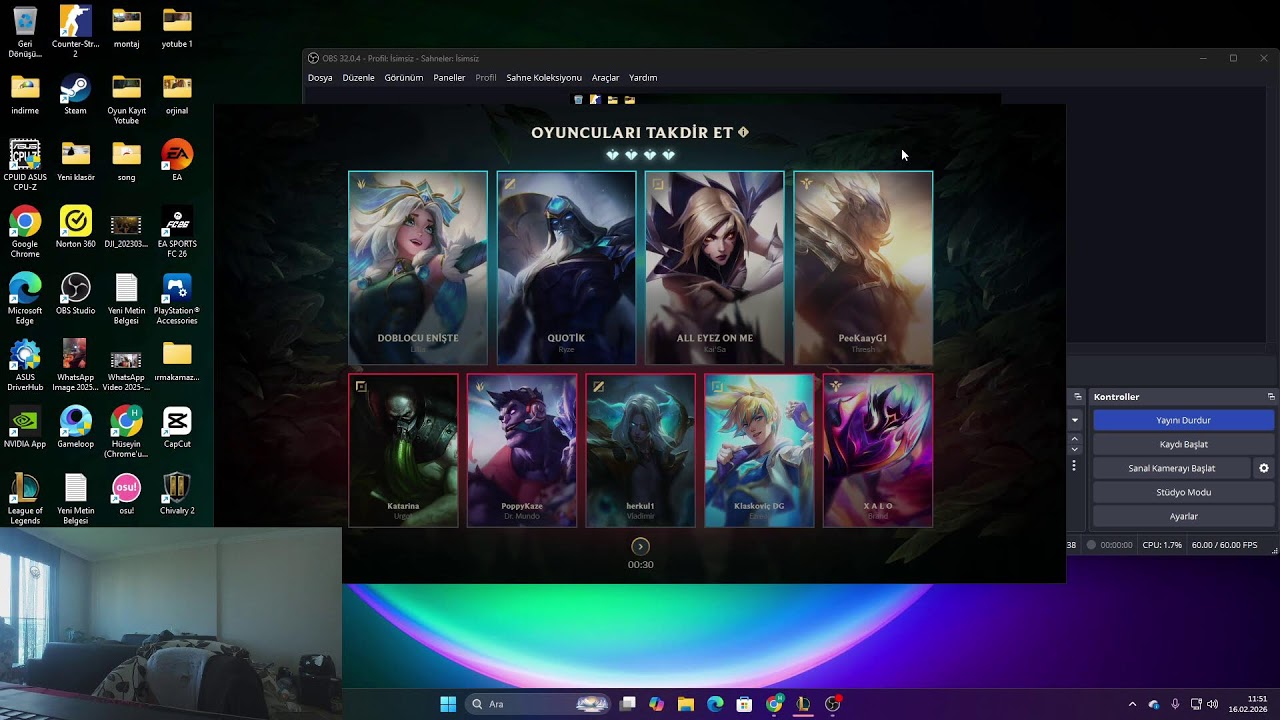Click Sanal Kamerayı Başlat button
Viewport: 1280px width, 720px height.
(x=1171, y=468)
